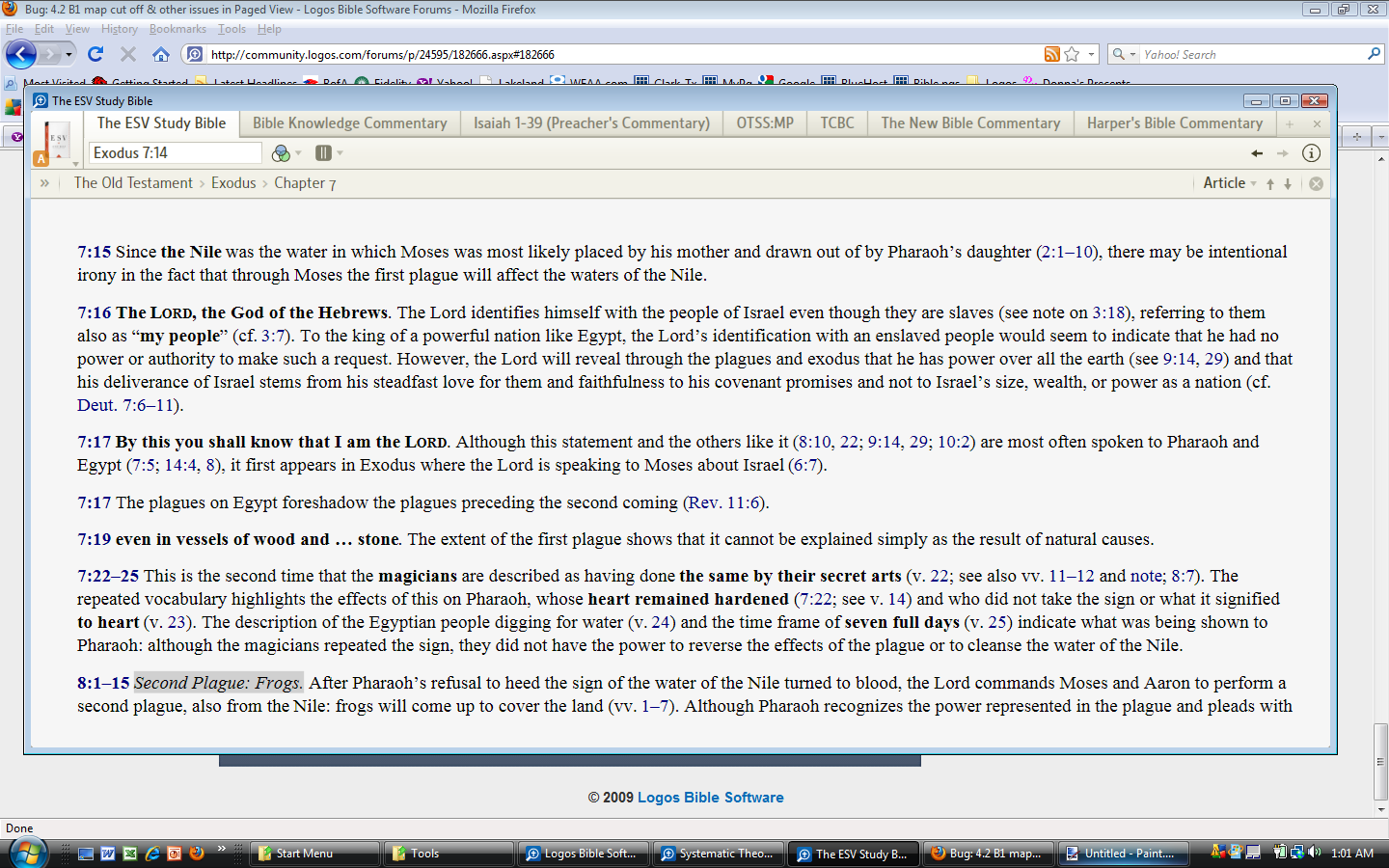Viewport: 1389px width, 868px height.
Task: Add a new tab with plus icon
Action: [x=1289, y=124]
